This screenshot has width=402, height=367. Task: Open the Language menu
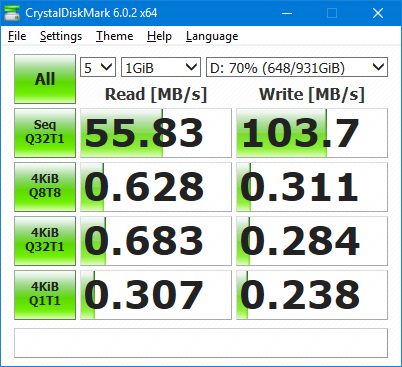[212, 36]
